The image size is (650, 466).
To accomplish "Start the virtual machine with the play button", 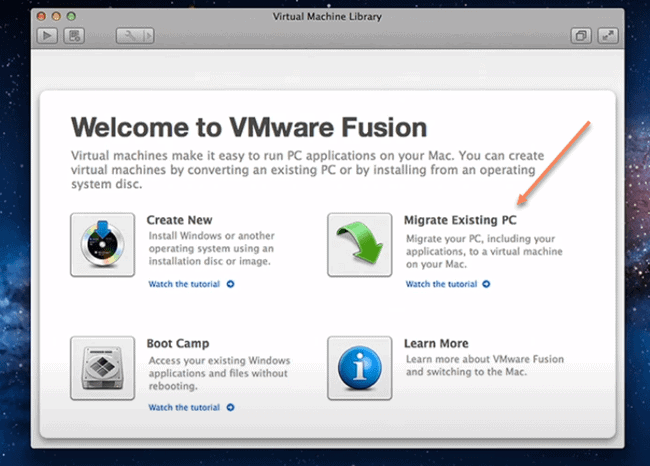I will (x=47, y=36).
